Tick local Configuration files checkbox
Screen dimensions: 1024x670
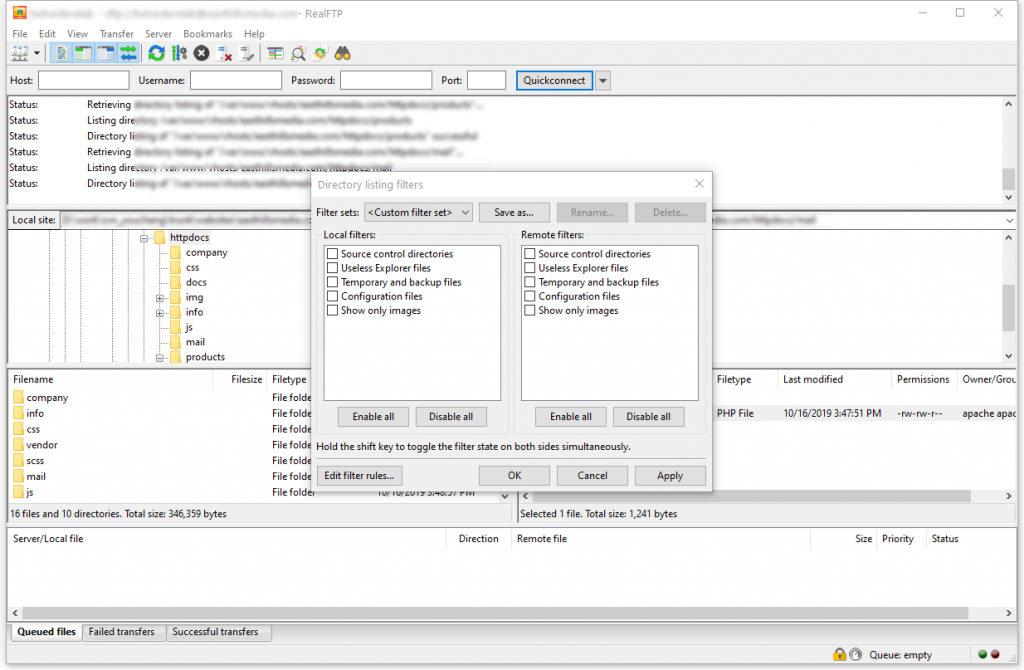(332, 296)
